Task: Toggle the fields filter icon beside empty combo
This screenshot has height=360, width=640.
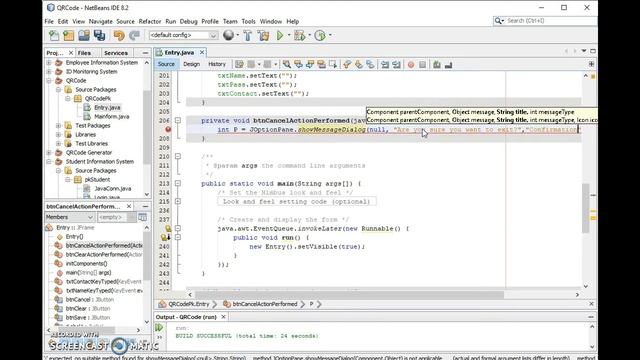Action: pyautogui.click(x=142, y=218)
